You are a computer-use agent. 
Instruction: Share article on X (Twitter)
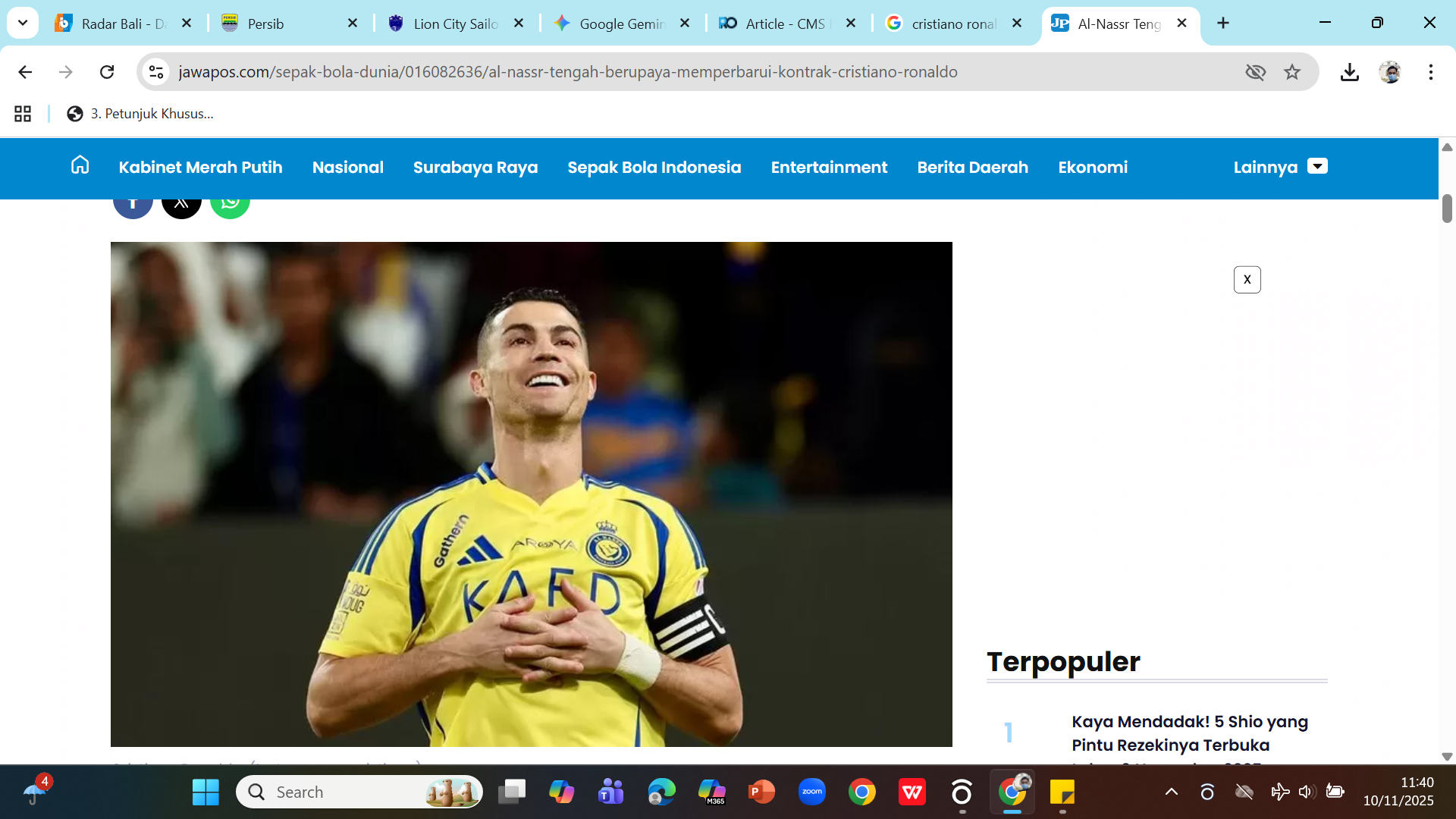click(x=181, y=209)
